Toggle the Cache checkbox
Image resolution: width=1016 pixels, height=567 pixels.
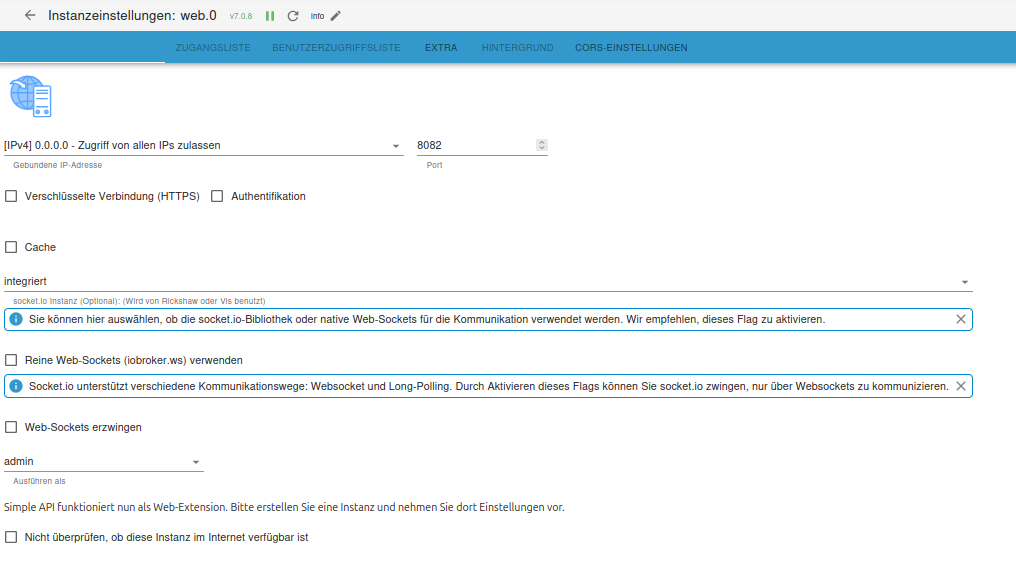click(11, 247)
